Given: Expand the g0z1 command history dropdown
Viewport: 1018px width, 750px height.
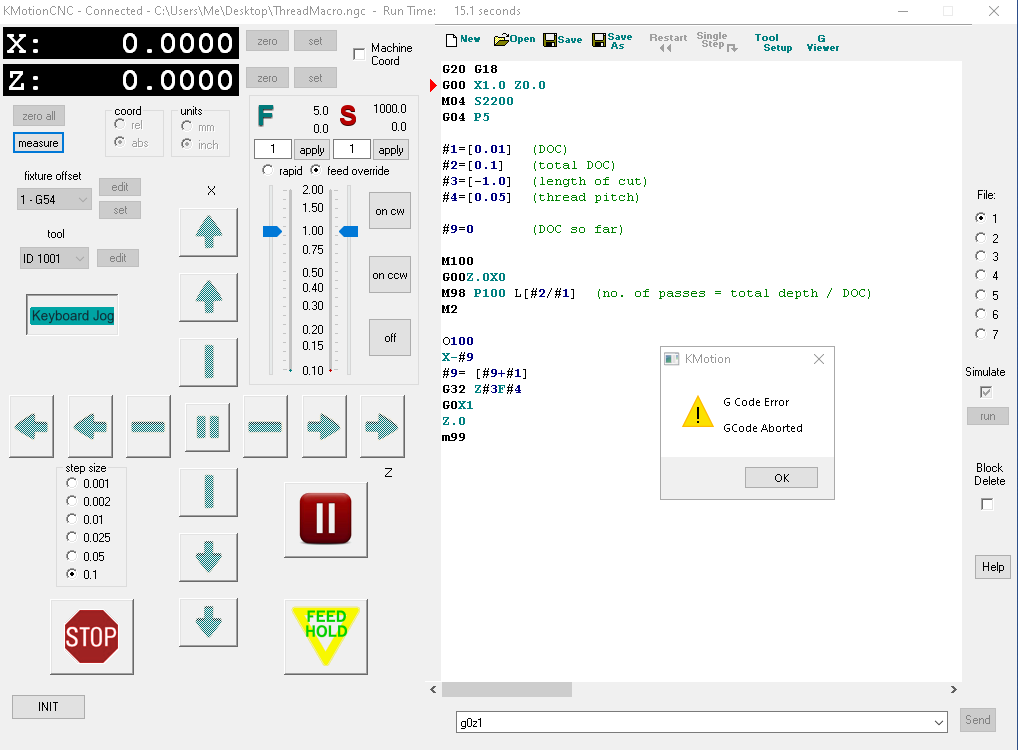Looking at the screenshot, I should tap(937, 721).
